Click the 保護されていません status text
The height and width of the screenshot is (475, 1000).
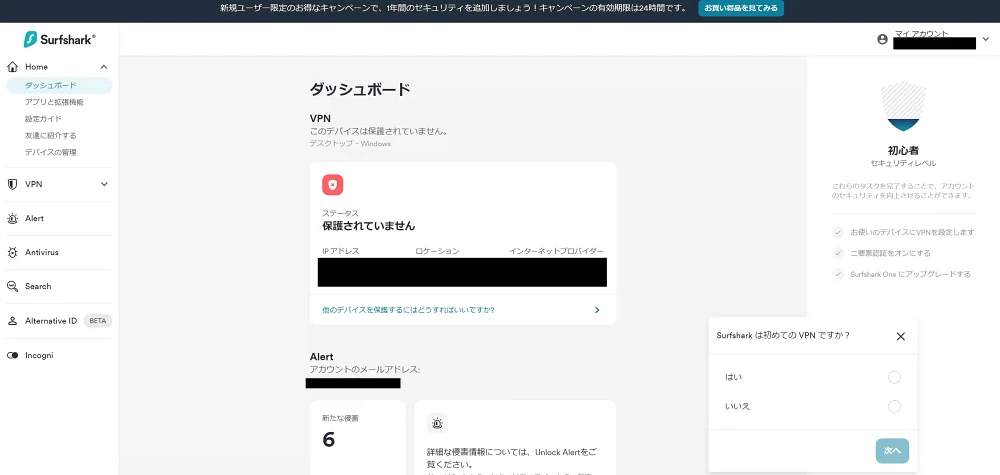(x=369, y=226)
